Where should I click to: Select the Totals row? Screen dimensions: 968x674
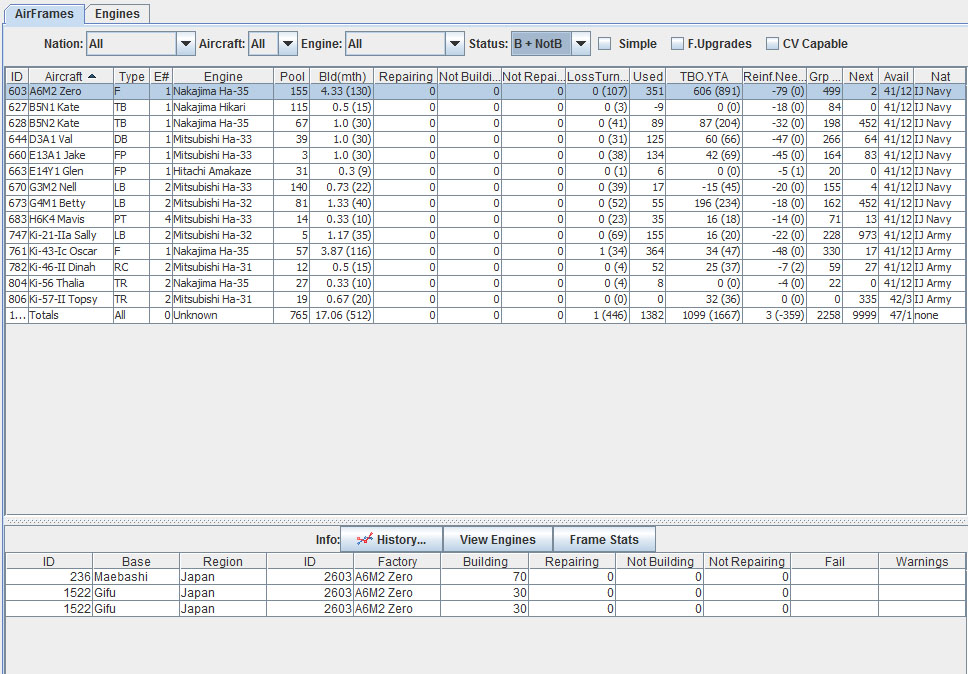point(486,316)
